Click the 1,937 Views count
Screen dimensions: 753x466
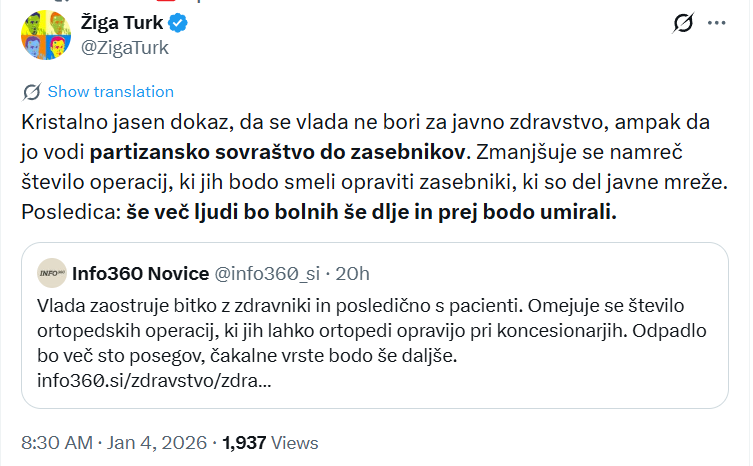270,442
